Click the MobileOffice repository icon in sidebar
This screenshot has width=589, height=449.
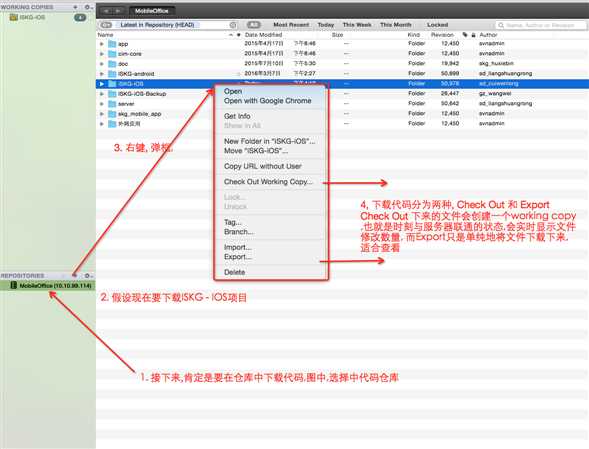coord(14,286)
